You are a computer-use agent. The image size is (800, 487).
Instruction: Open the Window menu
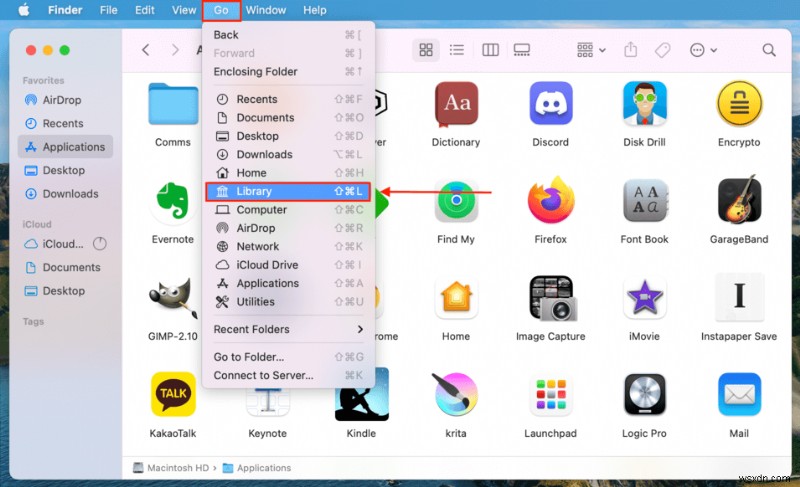pos(266,10)
